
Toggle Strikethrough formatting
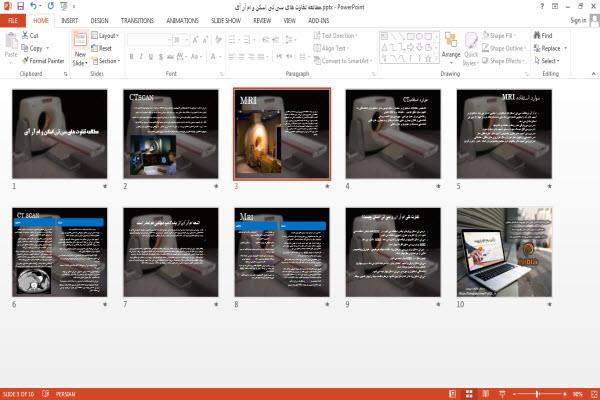tap(170, 57)
